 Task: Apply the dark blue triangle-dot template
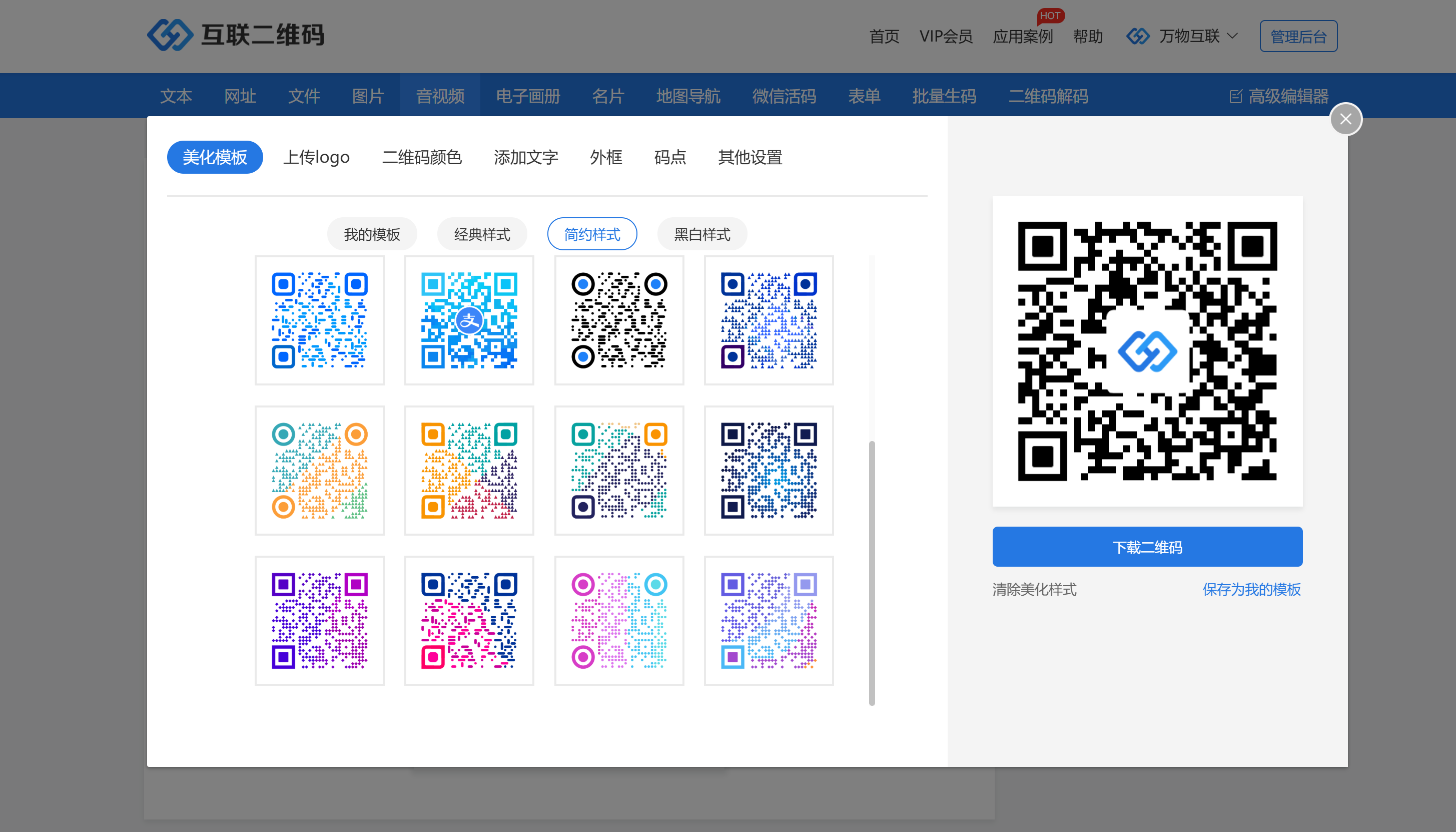(x=769, y=320)
